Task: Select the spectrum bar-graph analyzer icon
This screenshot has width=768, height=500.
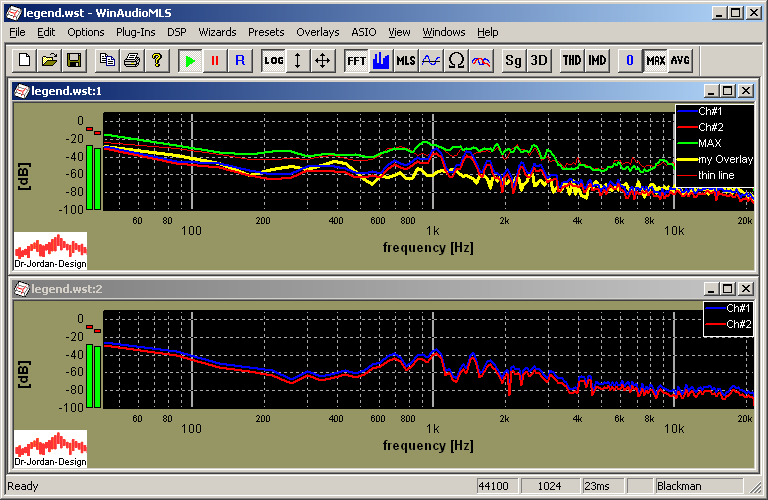Action: [381, 60]
